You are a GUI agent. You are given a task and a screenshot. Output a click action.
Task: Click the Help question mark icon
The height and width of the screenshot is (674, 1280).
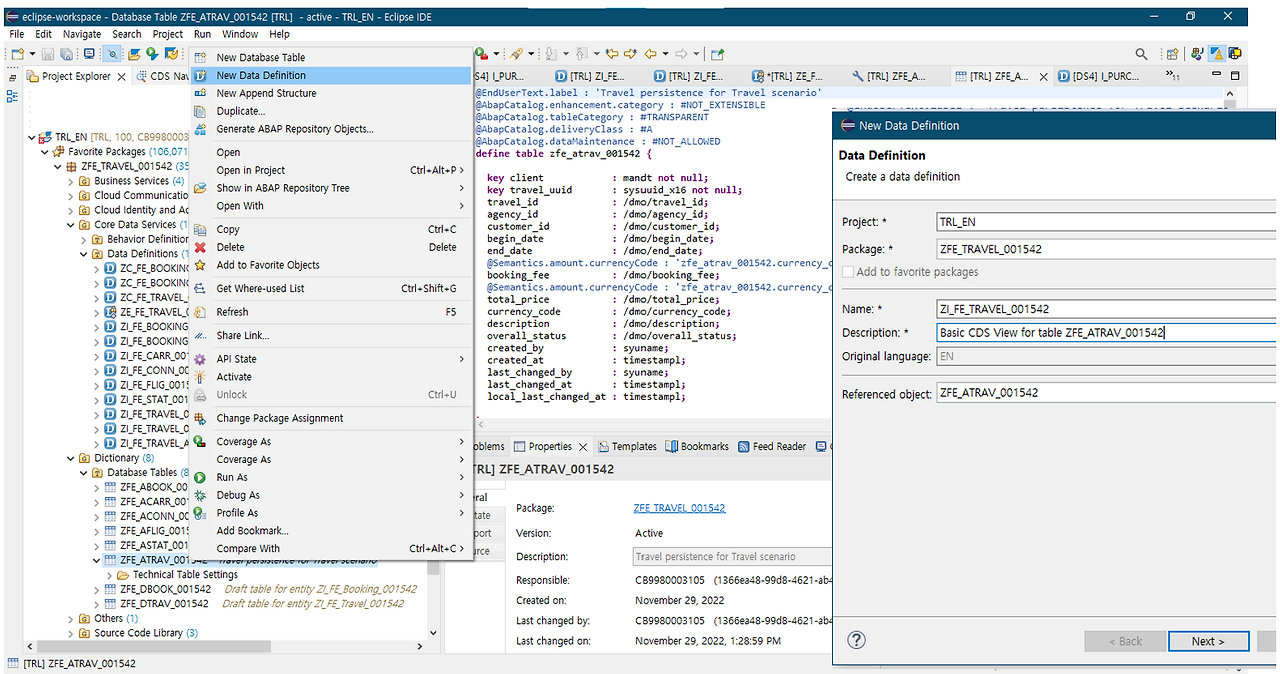click(x=856, y=641)
